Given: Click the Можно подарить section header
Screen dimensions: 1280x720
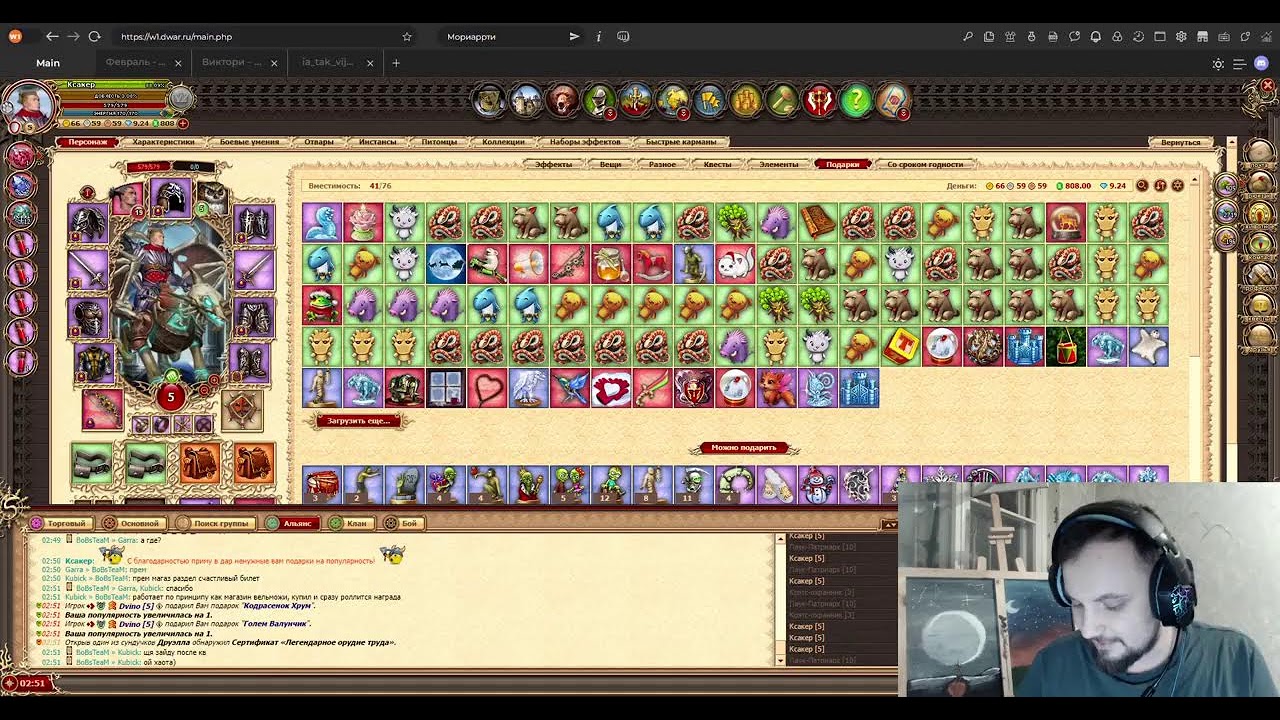Looking at the screenshot, I should coord(744,448).
